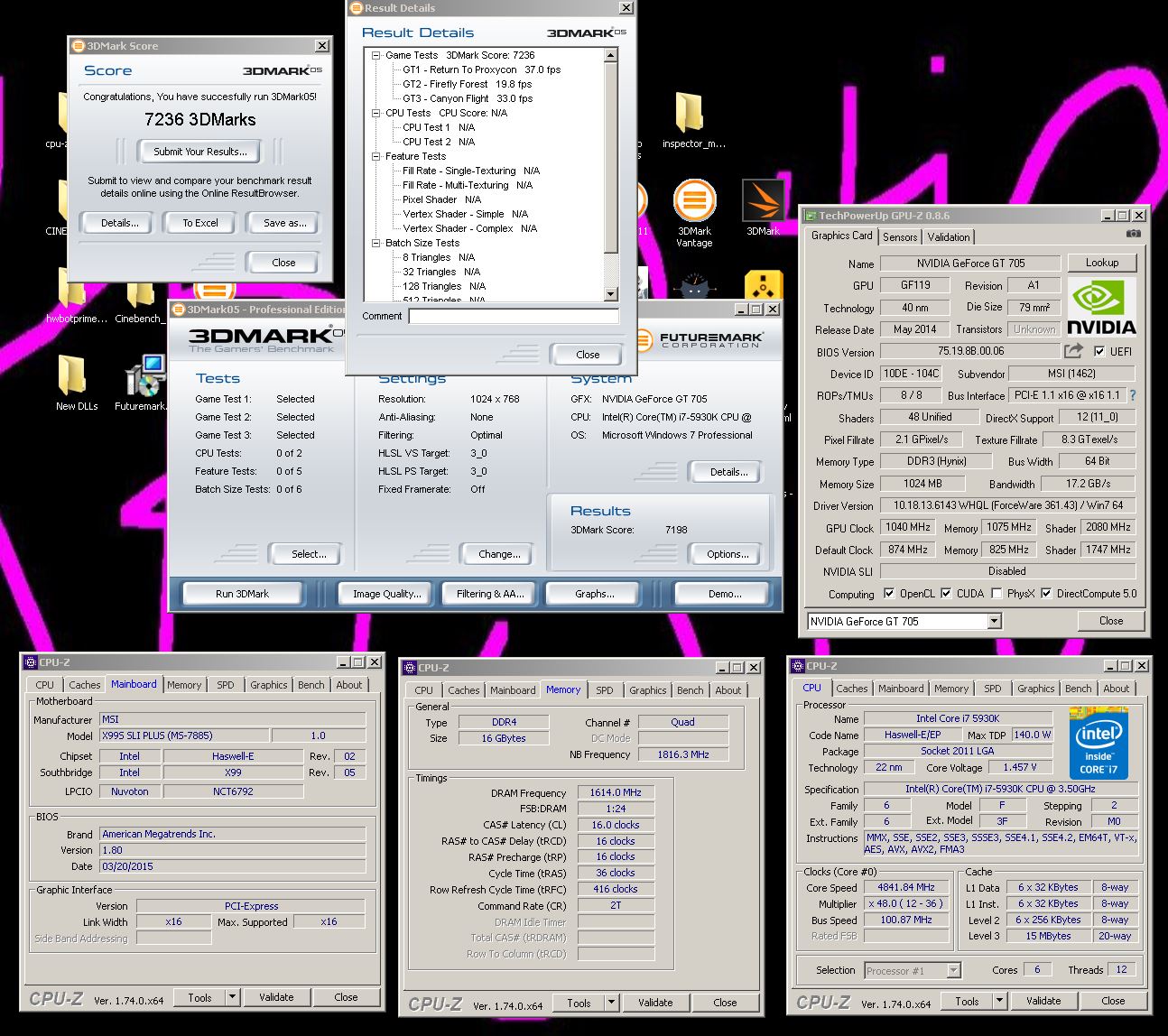1168x1036 pixels.
Task: Collapse the CPU Tests tree node
Action: (376, 113)
